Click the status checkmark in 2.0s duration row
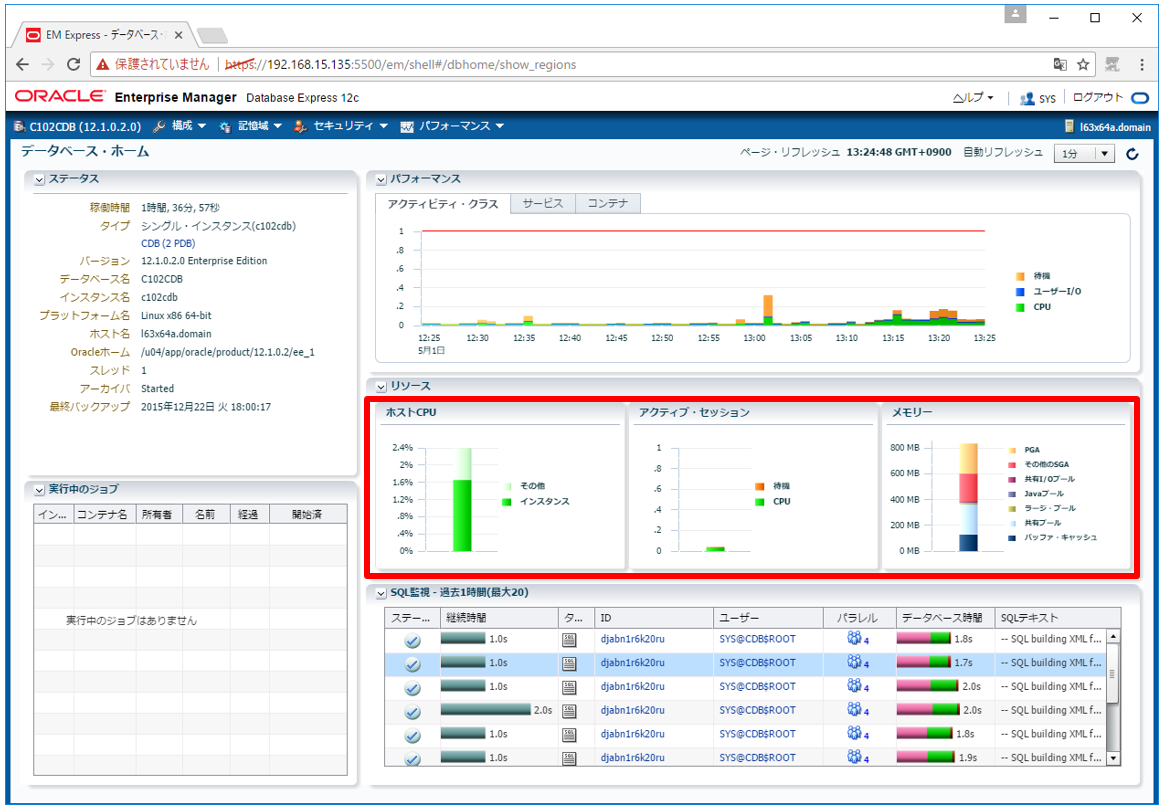1162x809 pixels. (413, 712)
